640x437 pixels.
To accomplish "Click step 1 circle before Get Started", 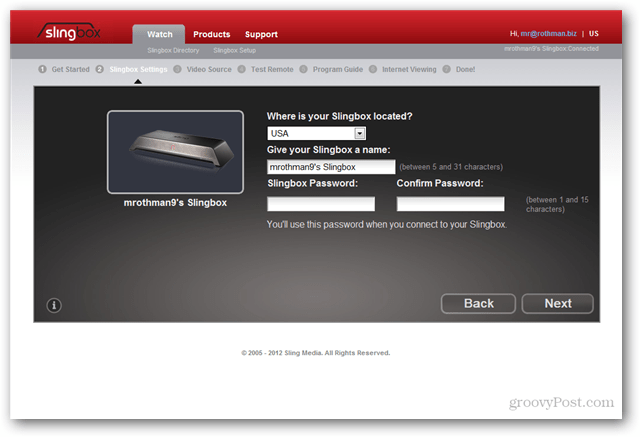I will coord(42,69).
